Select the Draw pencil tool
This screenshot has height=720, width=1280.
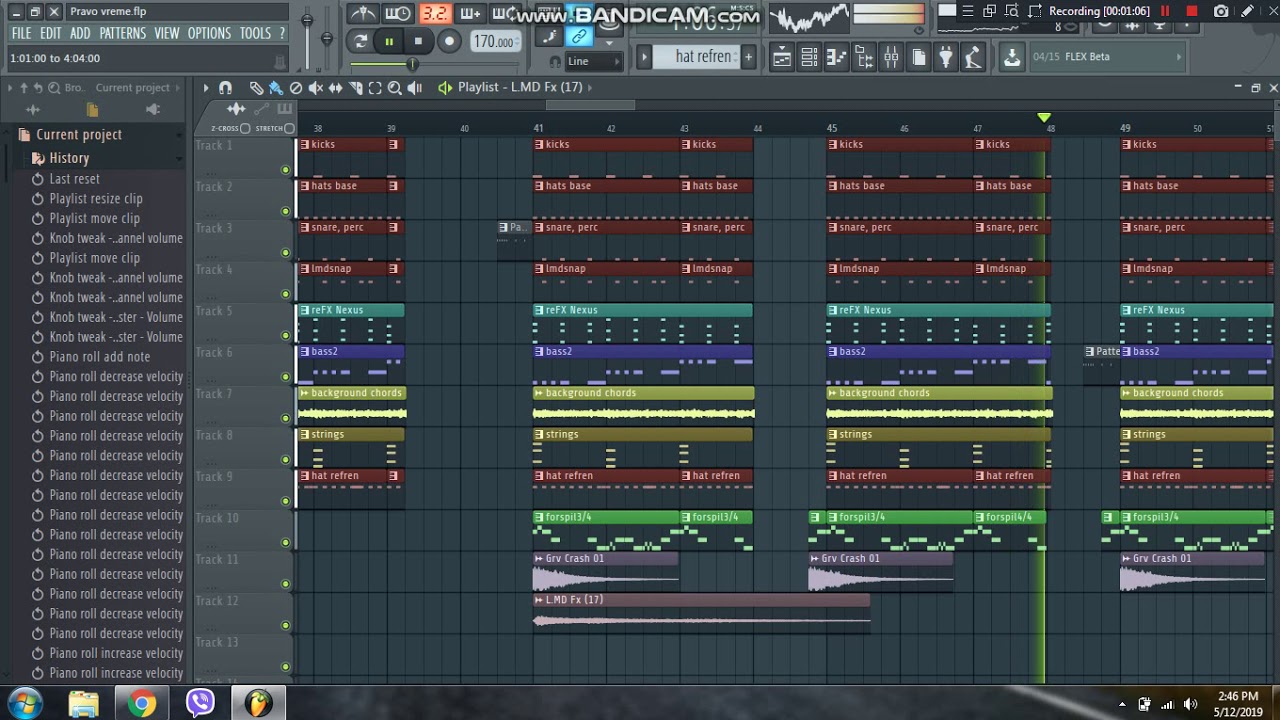click(x=256, y=88)
